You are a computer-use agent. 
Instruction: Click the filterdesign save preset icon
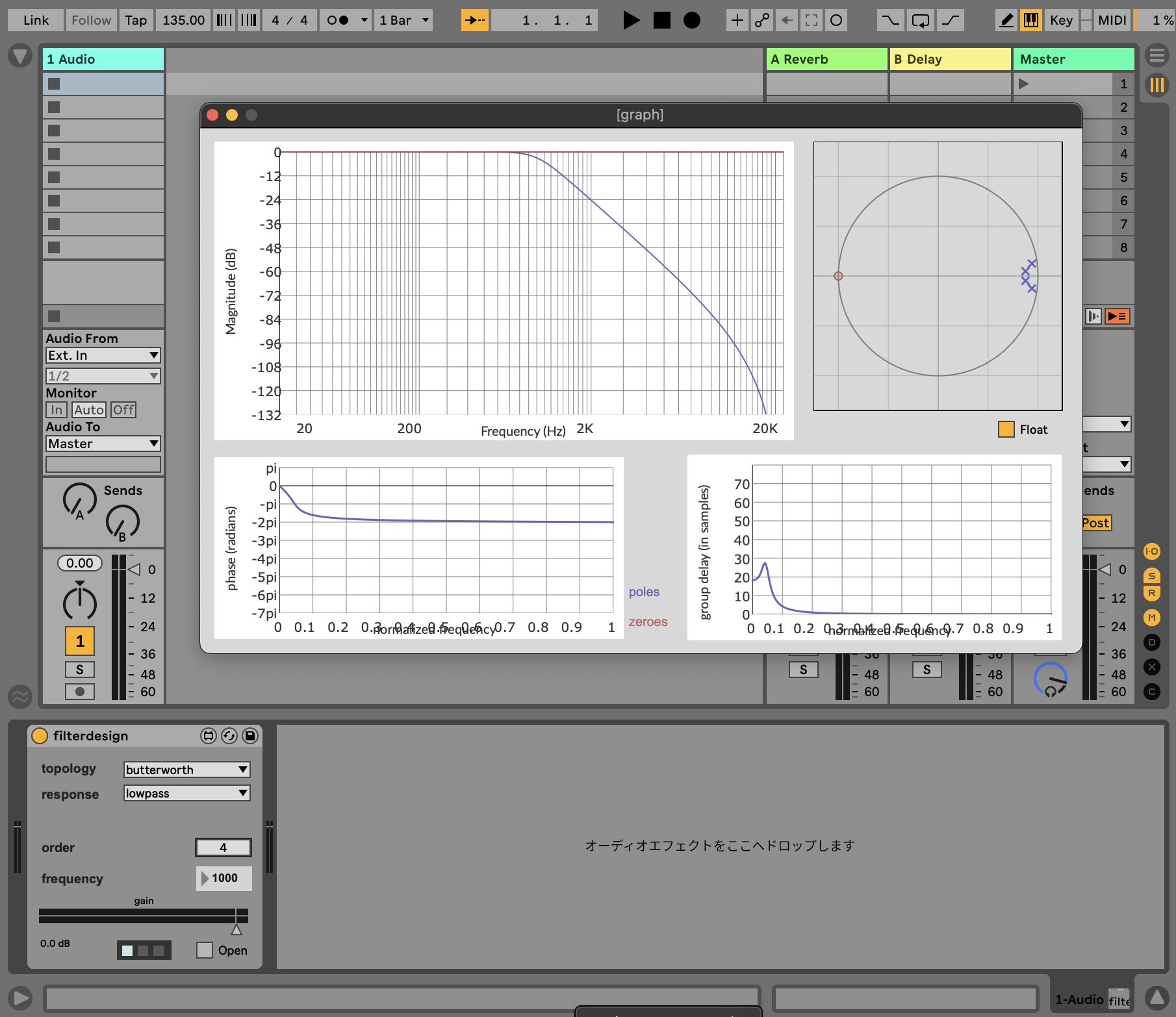(x=249, y=736)
